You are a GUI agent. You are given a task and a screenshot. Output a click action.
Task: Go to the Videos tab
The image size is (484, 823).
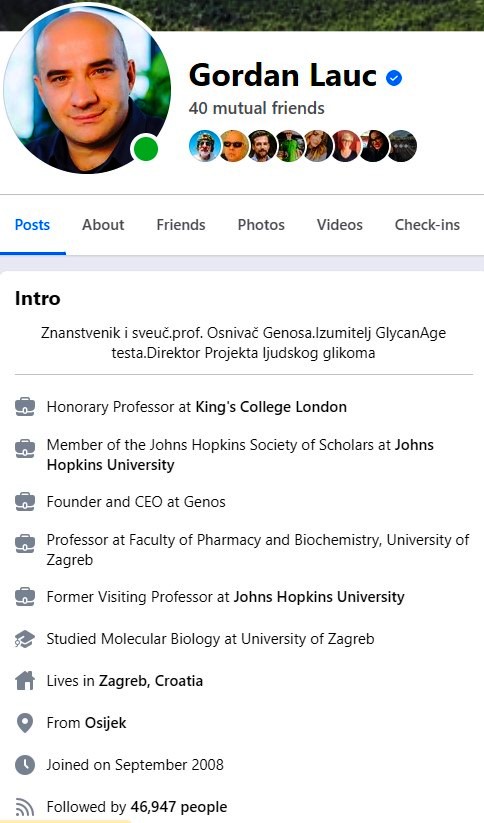[x=340, y=225]
